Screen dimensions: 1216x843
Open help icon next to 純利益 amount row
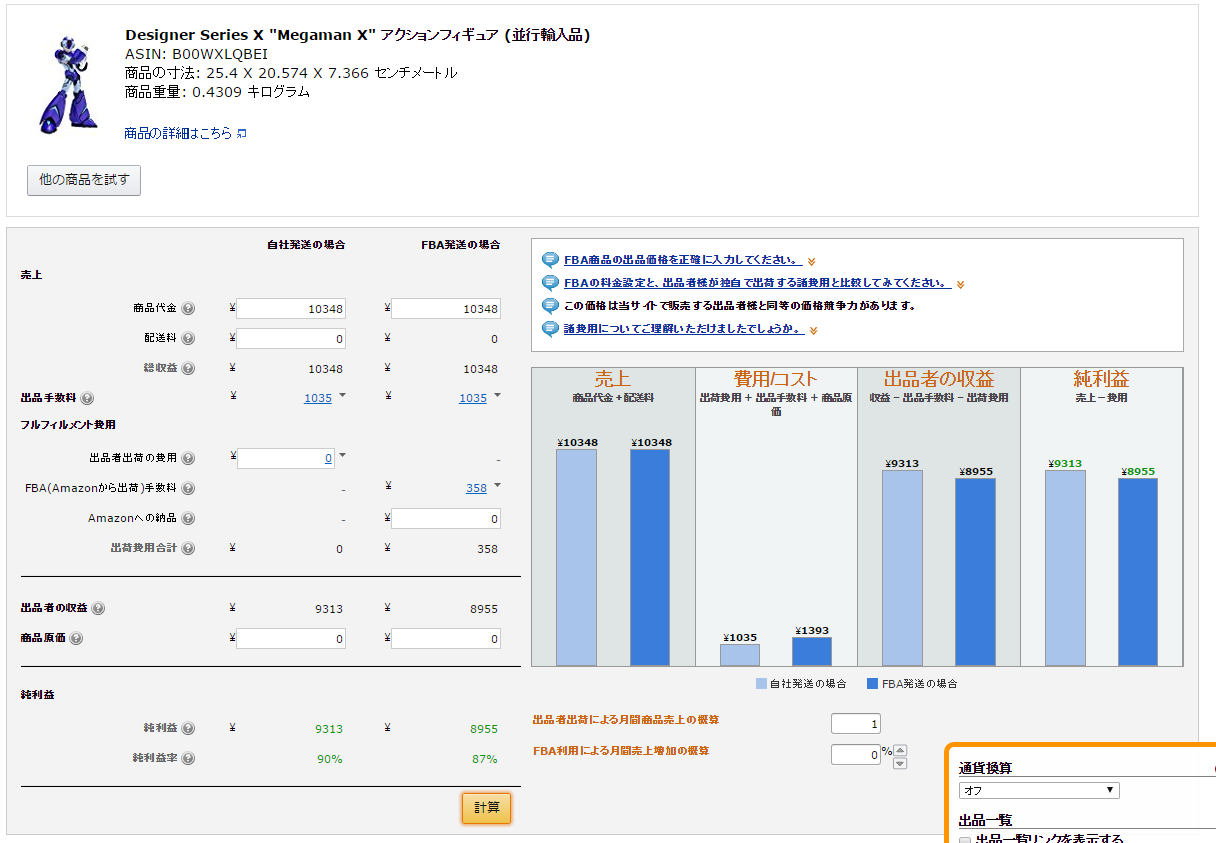coord(188,729)
